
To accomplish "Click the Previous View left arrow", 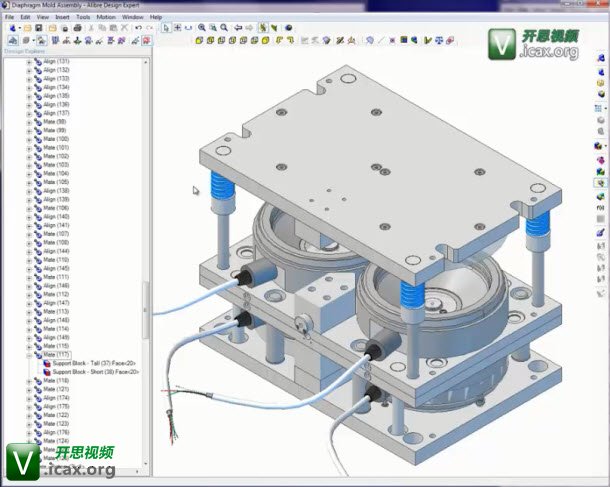I will pyautogui.click(x=238, y=28).
